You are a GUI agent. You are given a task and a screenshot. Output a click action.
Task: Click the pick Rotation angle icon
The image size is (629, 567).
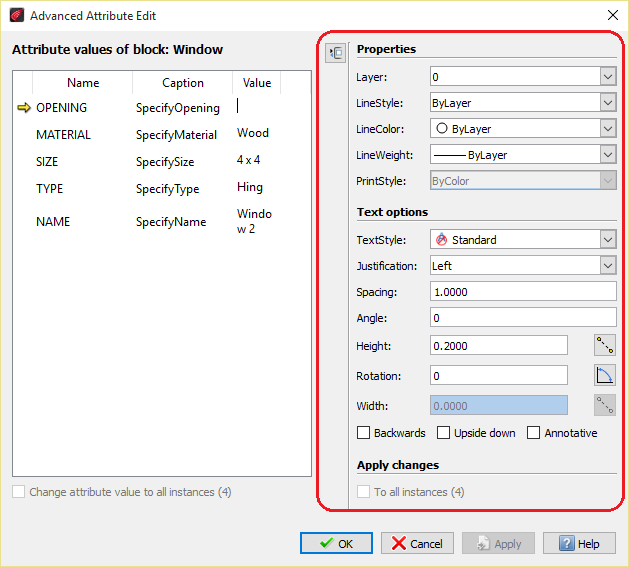[605, 376]
